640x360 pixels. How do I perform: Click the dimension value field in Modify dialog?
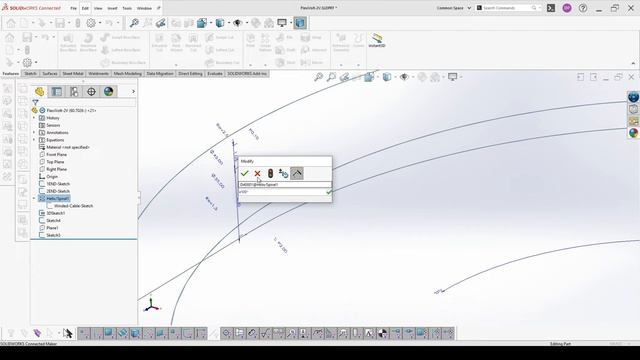tap(282, 192)
